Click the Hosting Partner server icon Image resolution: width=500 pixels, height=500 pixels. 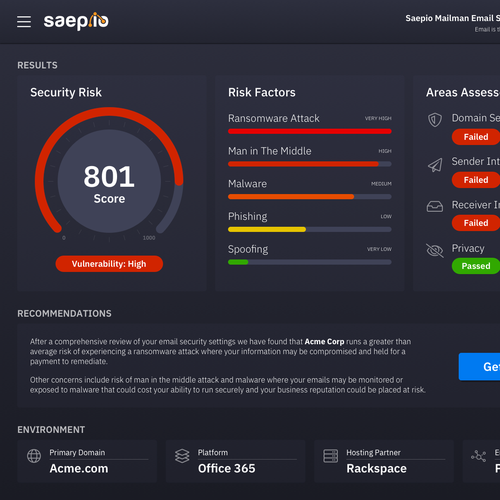point(331,456)
